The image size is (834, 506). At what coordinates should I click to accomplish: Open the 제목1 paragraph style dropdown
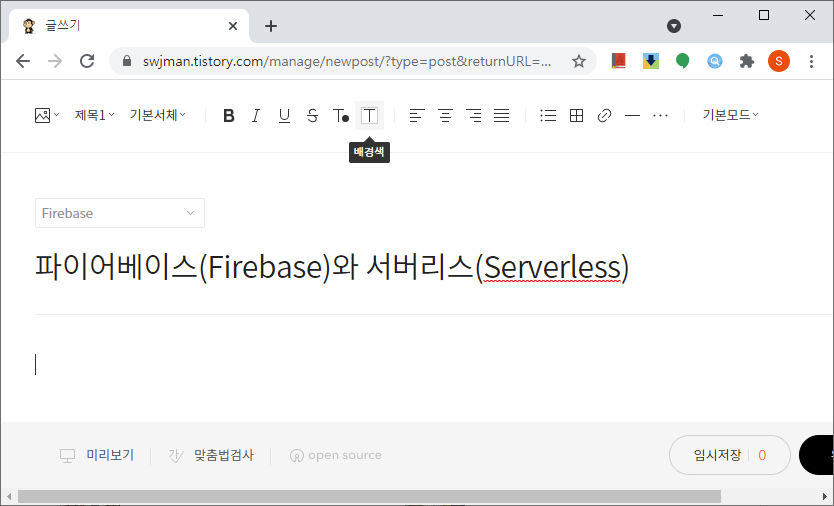(x=94, y=115)
